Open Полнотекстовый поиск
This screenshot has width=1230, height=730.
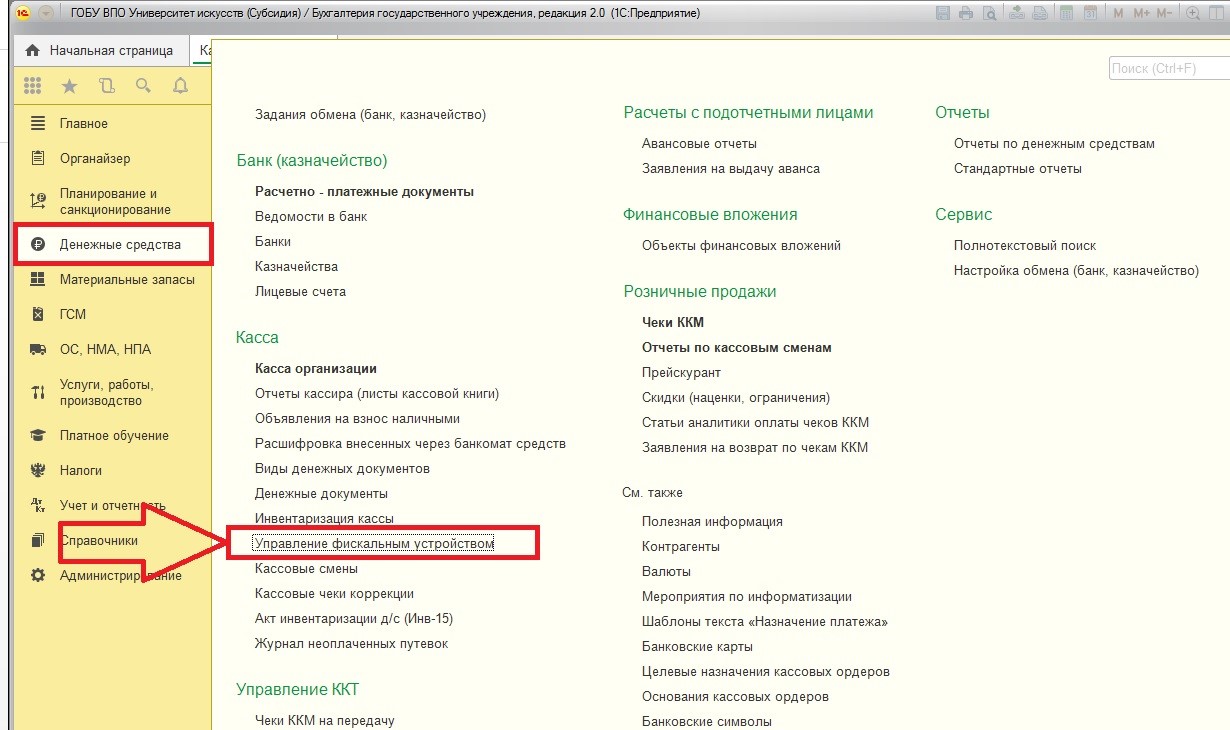(1025, 245)
